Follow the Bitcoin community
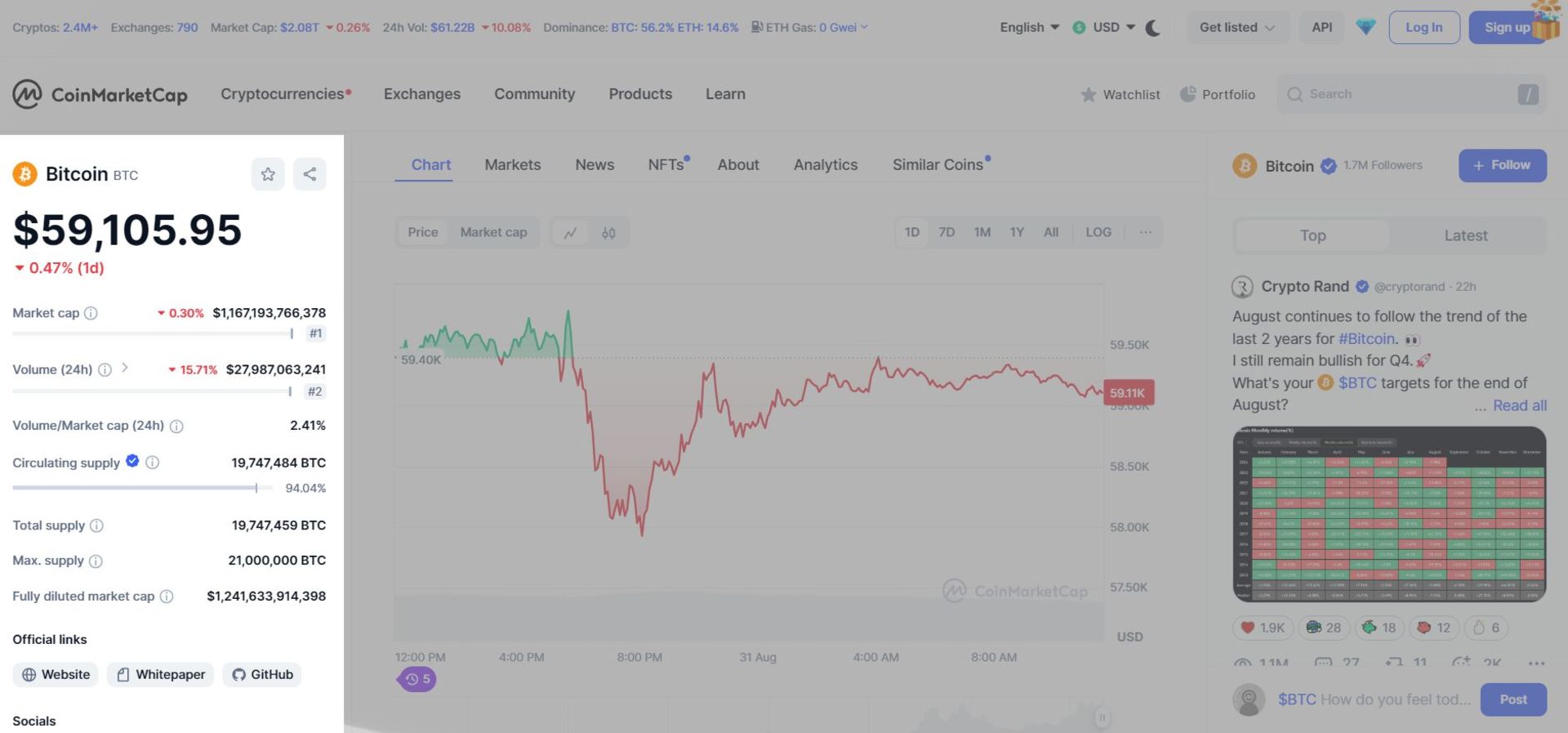 pyautogui.click(x=1502, y=165)
